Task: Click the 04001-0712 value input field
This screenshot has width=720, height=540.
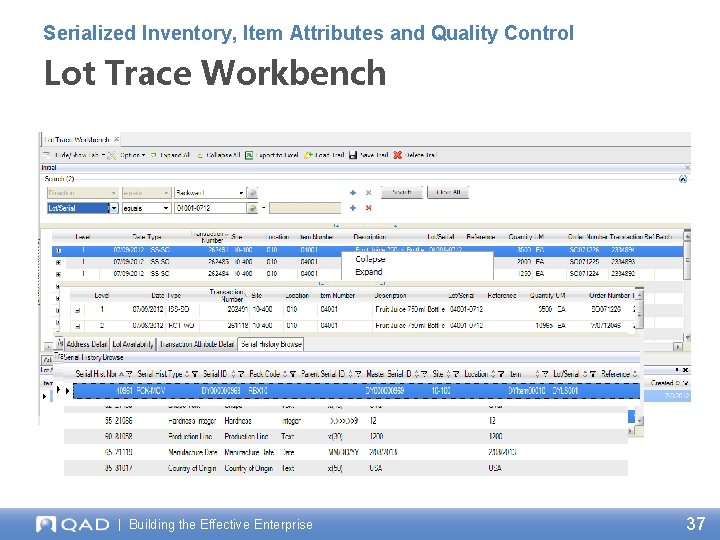Action: pyautogui.click(x=210, y=208)
